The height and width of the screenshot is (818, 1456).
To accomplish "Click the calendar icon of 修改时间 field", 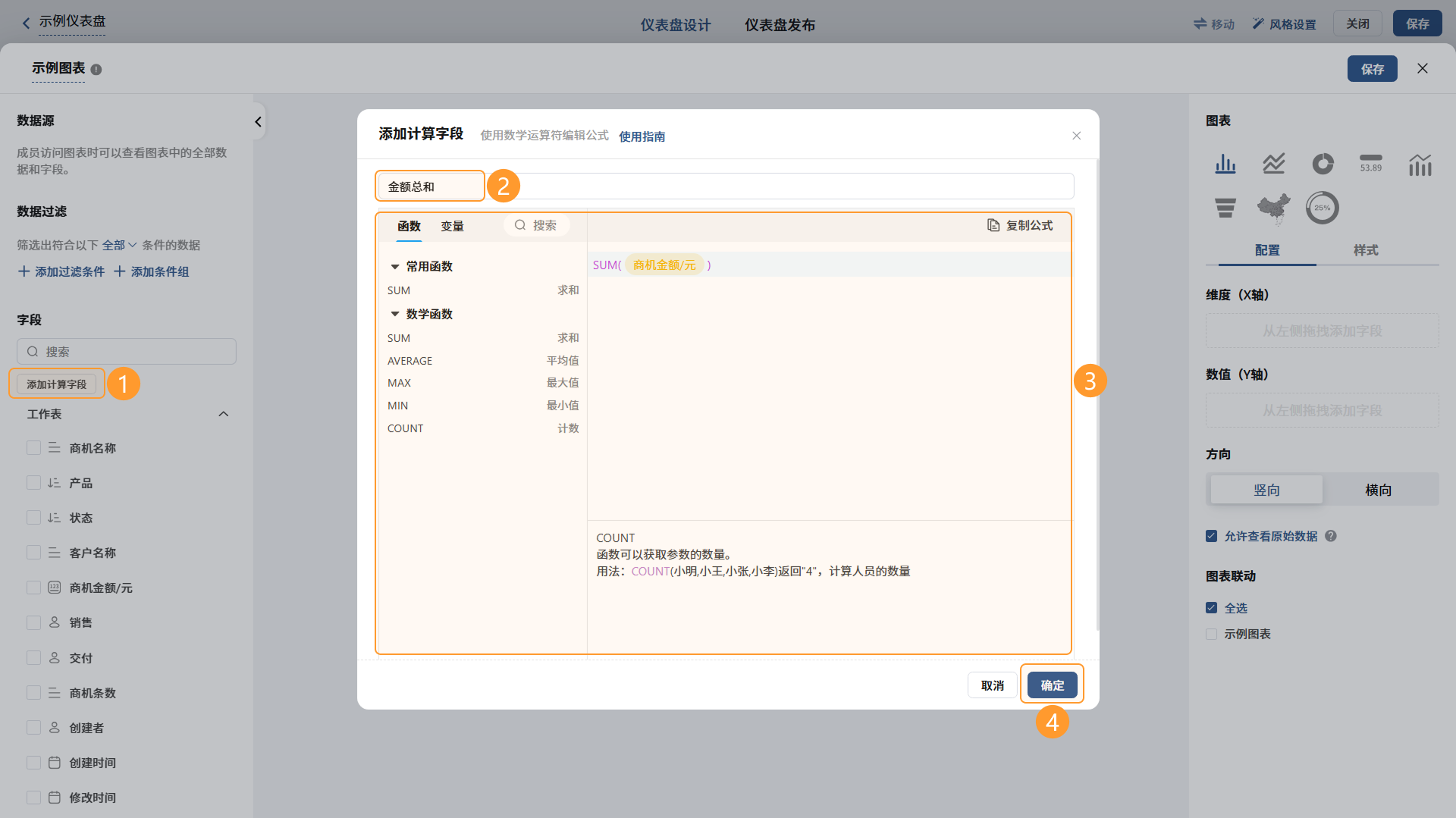I will click(55, 798).
